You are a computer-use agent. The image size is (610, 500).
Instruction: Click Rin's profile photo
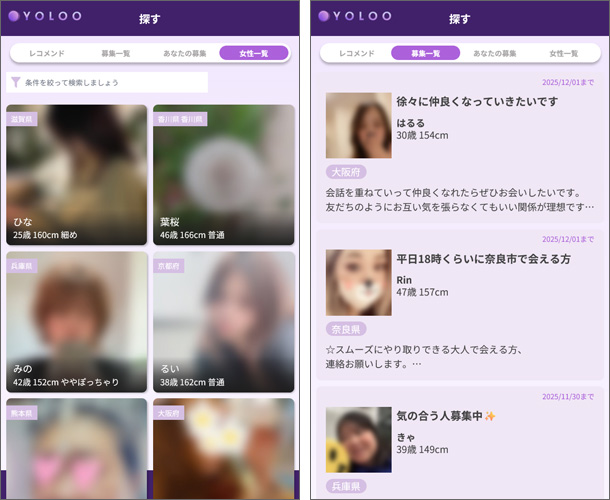tap(358, 282)
